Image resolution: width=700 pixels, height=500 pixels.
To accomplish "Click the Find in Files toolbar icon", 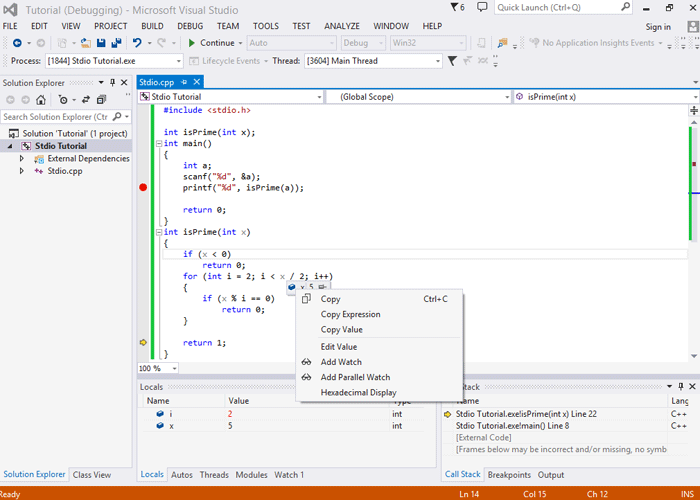I will point(502,43).
